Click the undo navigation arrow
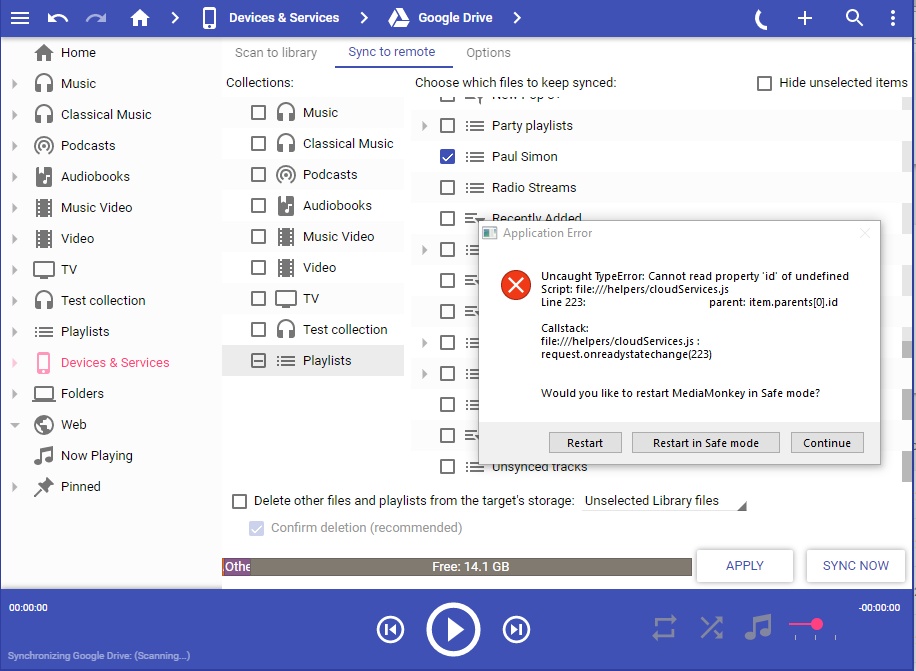 click(58, 18)
